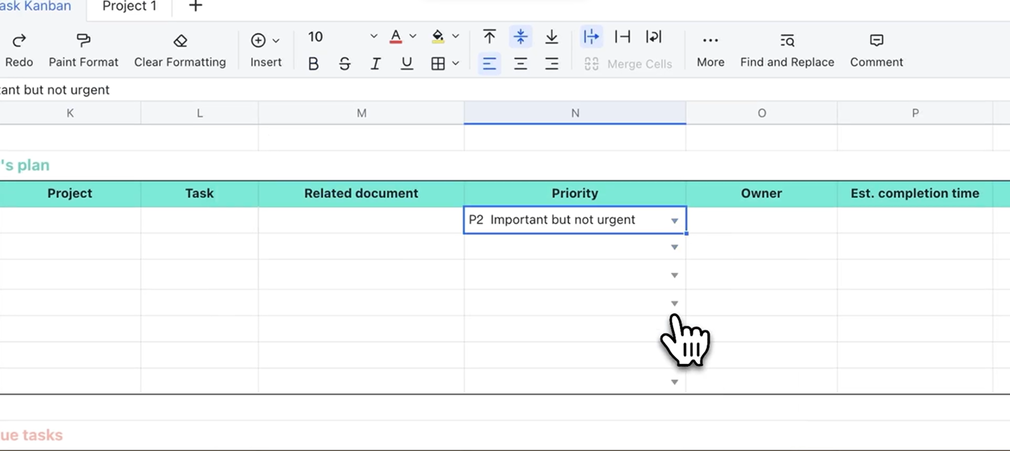This screenshot has width=1010, height=451.
Task: Open the borders dropdown arrow
Action: (x=456, y=64)
